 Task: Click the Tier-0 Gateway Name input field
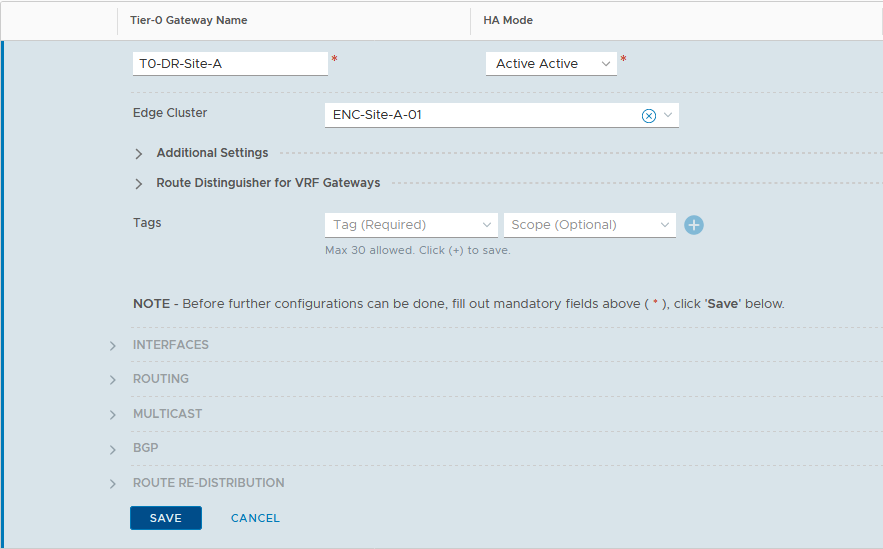[230, 64]
